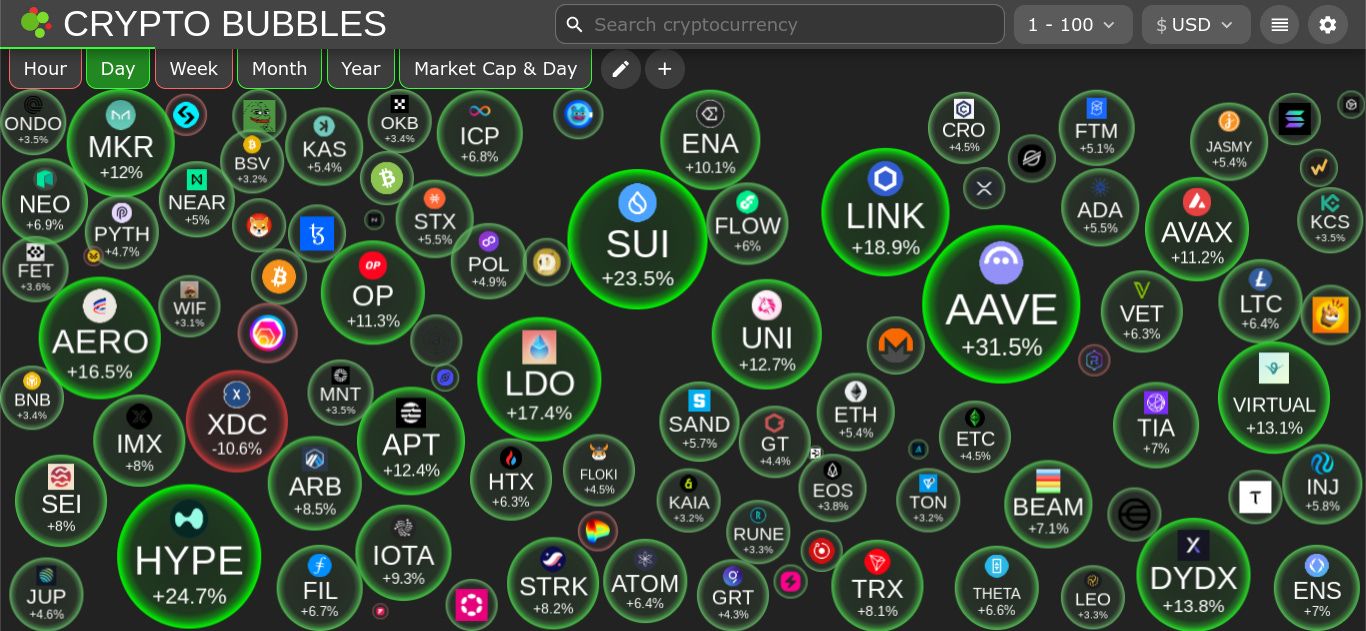Select the XDC red bubble
The height and width of the screenshot is (631, 1366).
coord(237,421)
